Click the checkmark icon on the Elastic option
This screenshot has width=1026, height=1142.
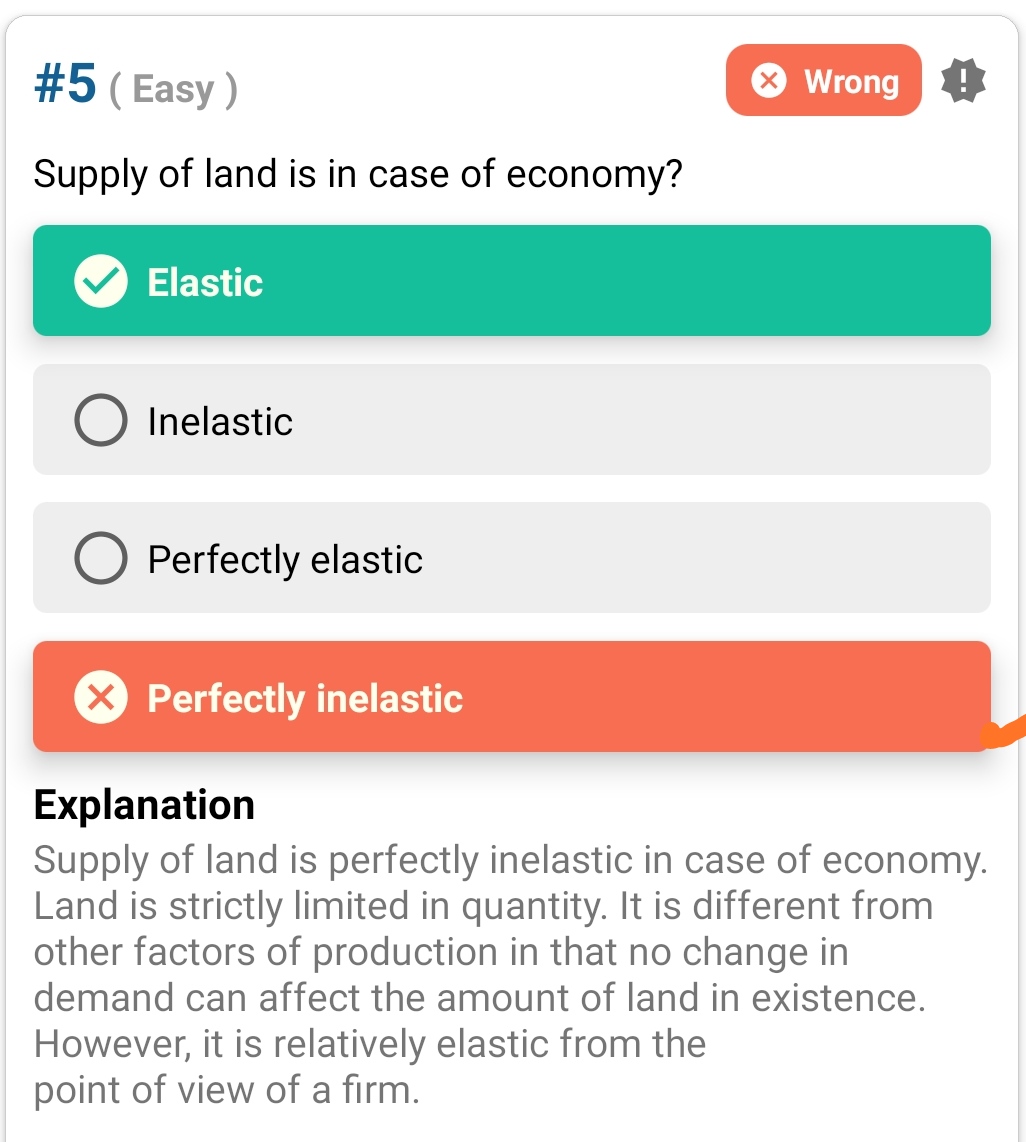click(x=100, y=282)
